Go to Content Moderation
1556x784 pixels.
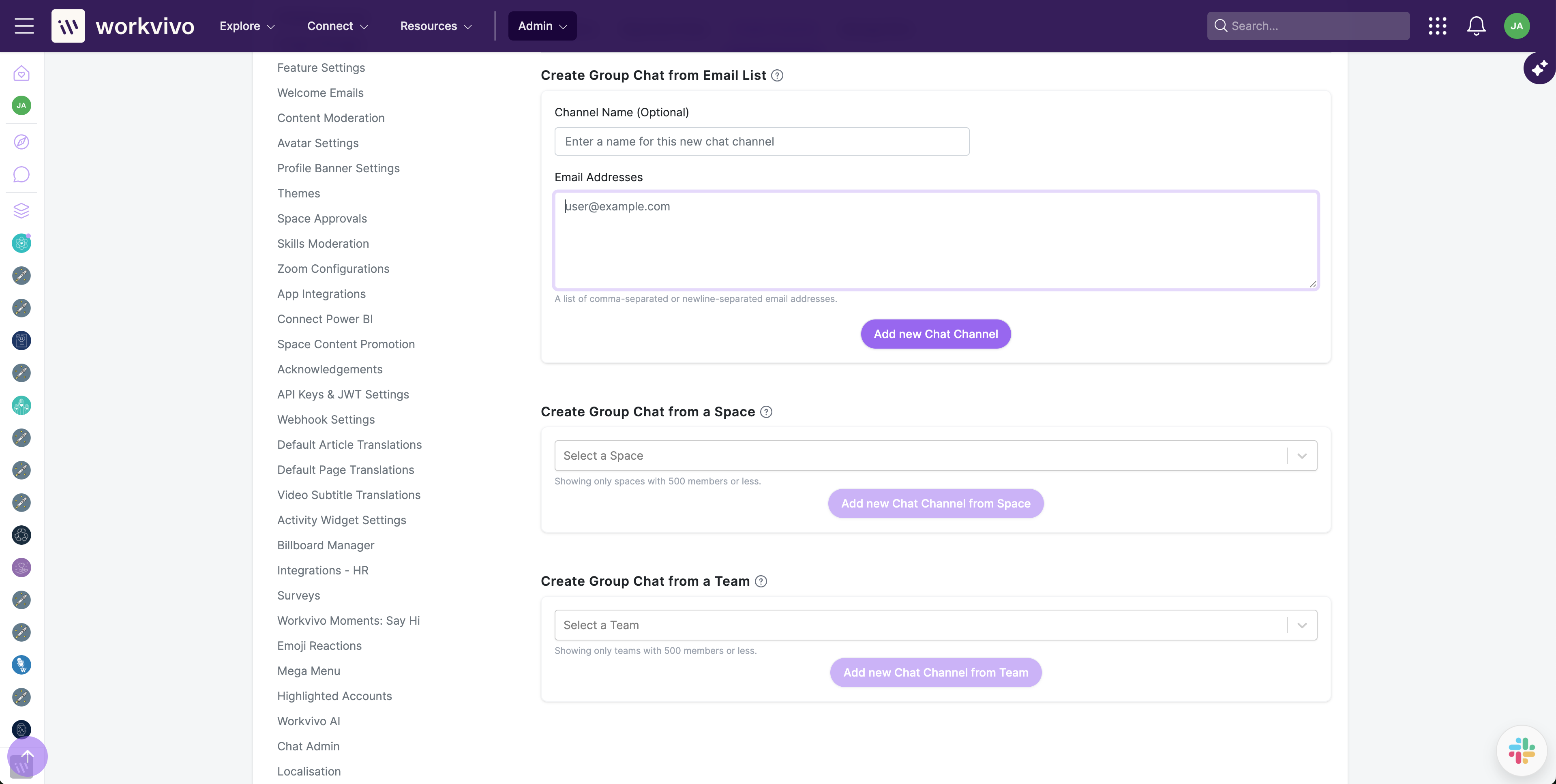click(x=331, y=118)
